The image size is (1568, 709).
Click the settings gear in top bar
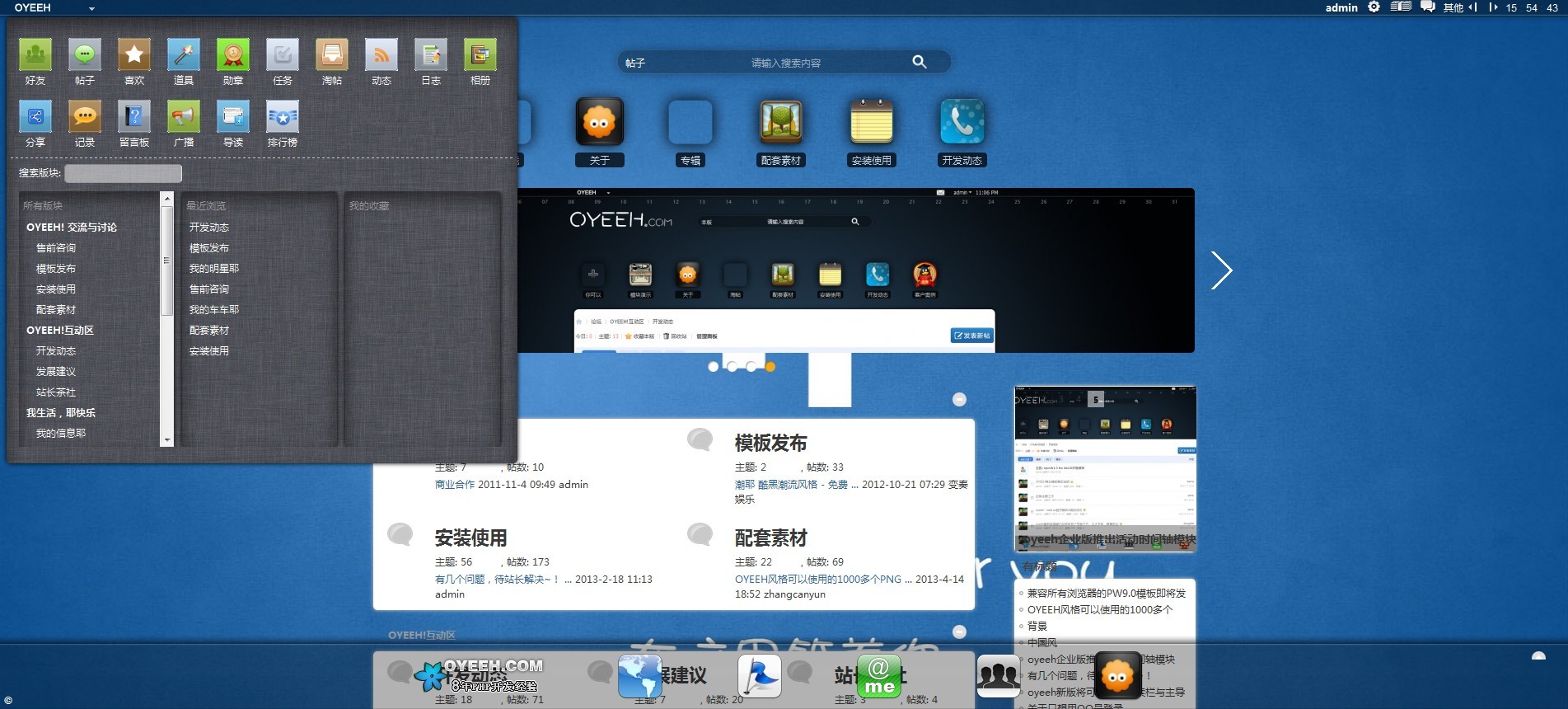point(1374,7)
